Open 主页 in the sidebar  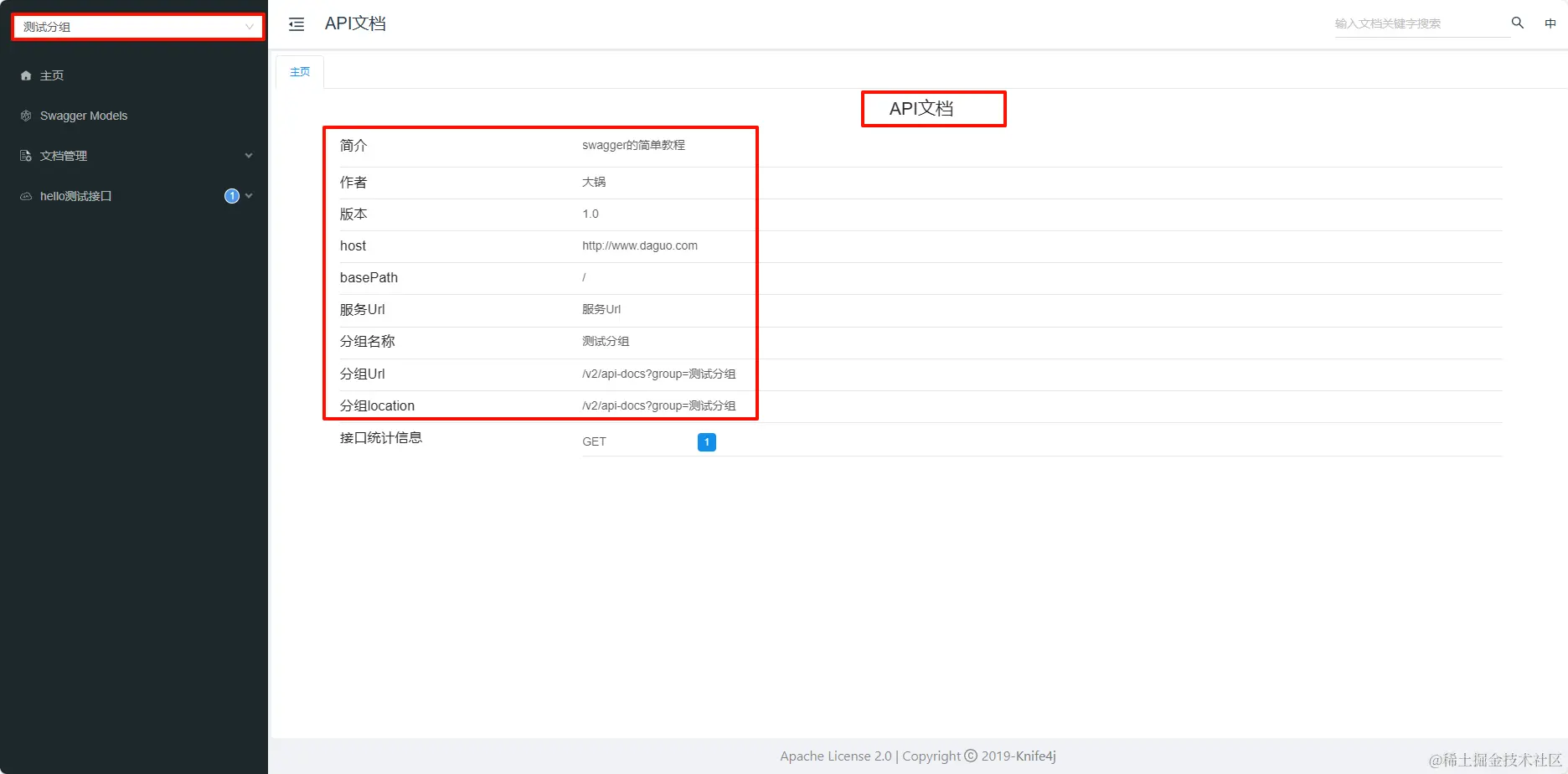pos(134,75)
